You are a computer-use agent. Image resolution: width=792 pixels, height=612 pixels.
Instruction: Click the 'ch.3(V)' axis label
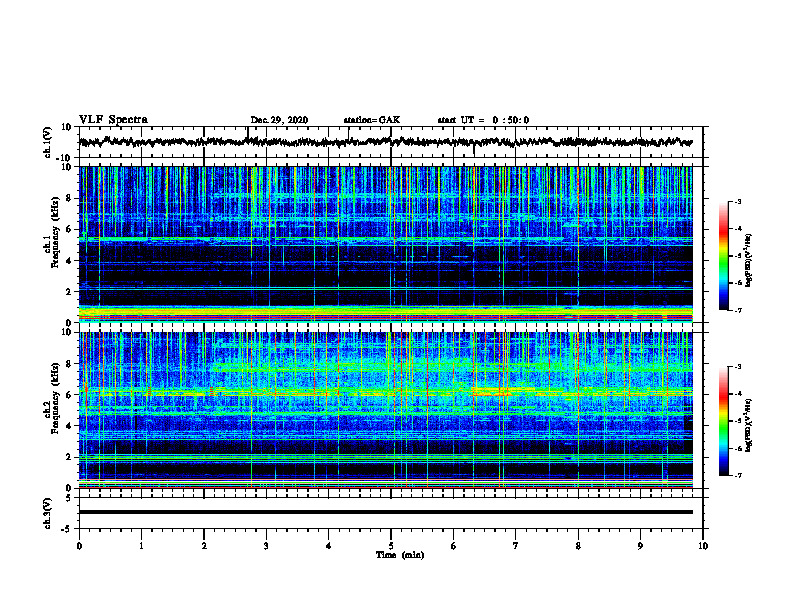point(48,513)
